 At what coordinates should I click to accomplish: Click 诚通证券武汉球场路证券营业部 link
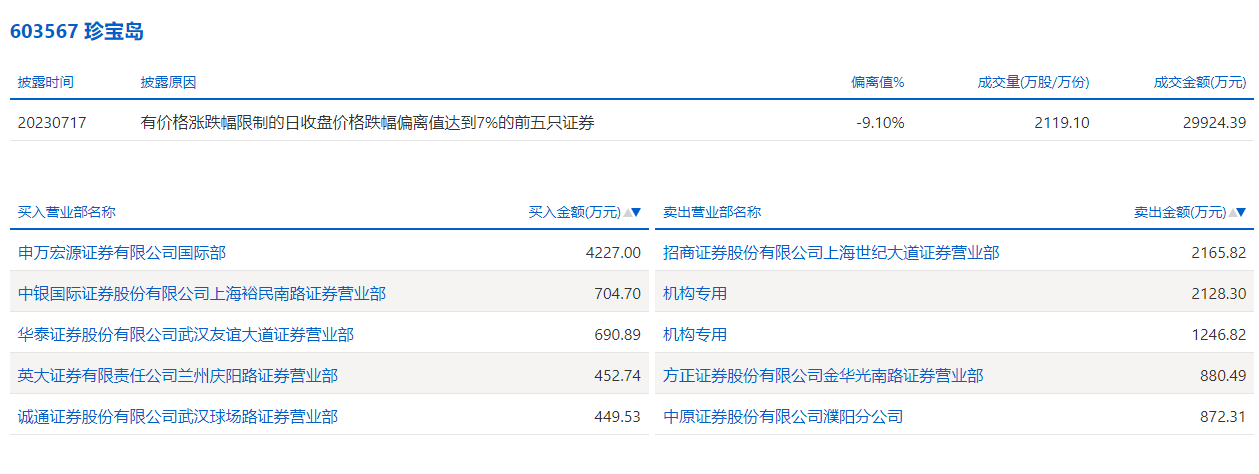pos(178,416)
